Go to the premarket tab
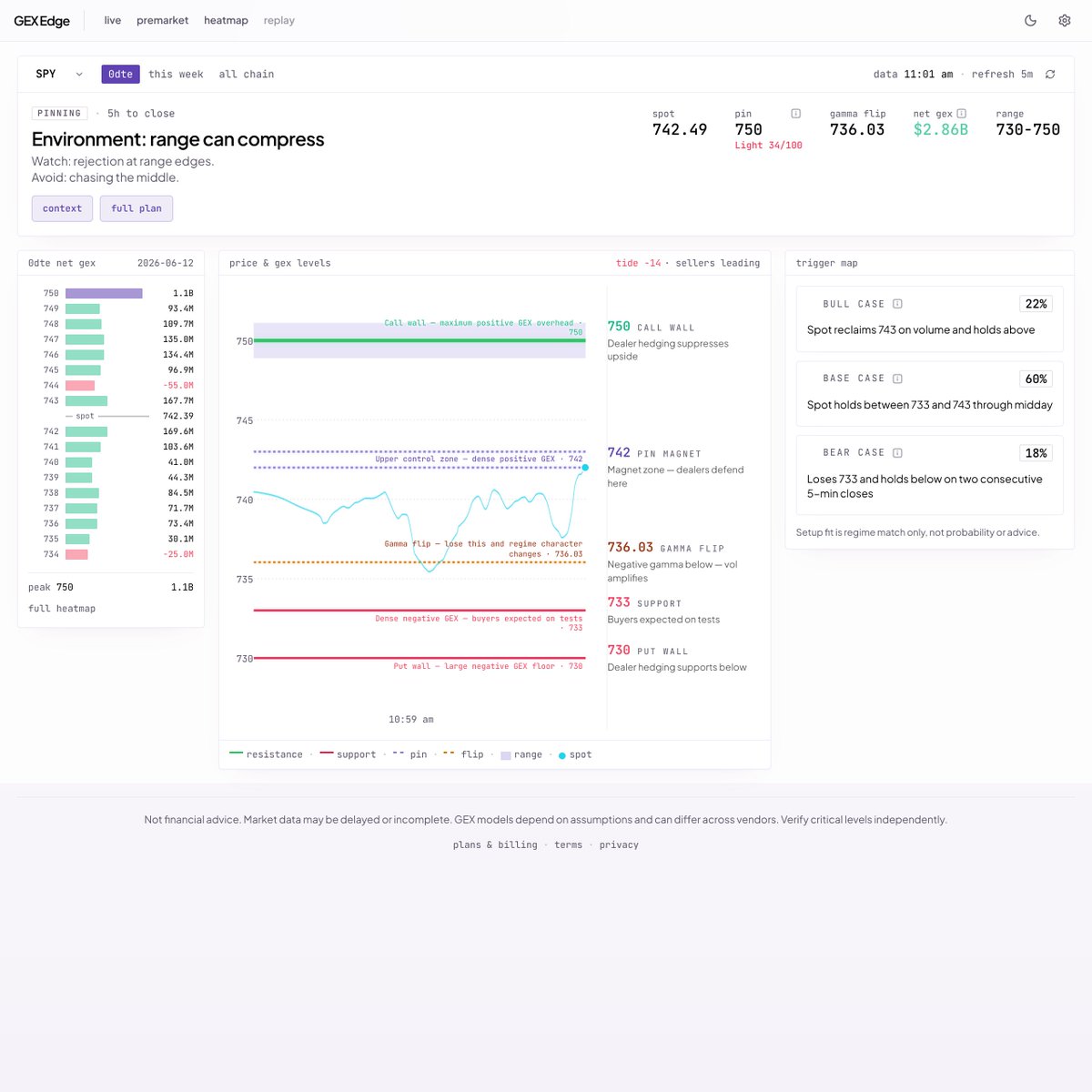This screenshot has width=1092, height=1092. 163,20
